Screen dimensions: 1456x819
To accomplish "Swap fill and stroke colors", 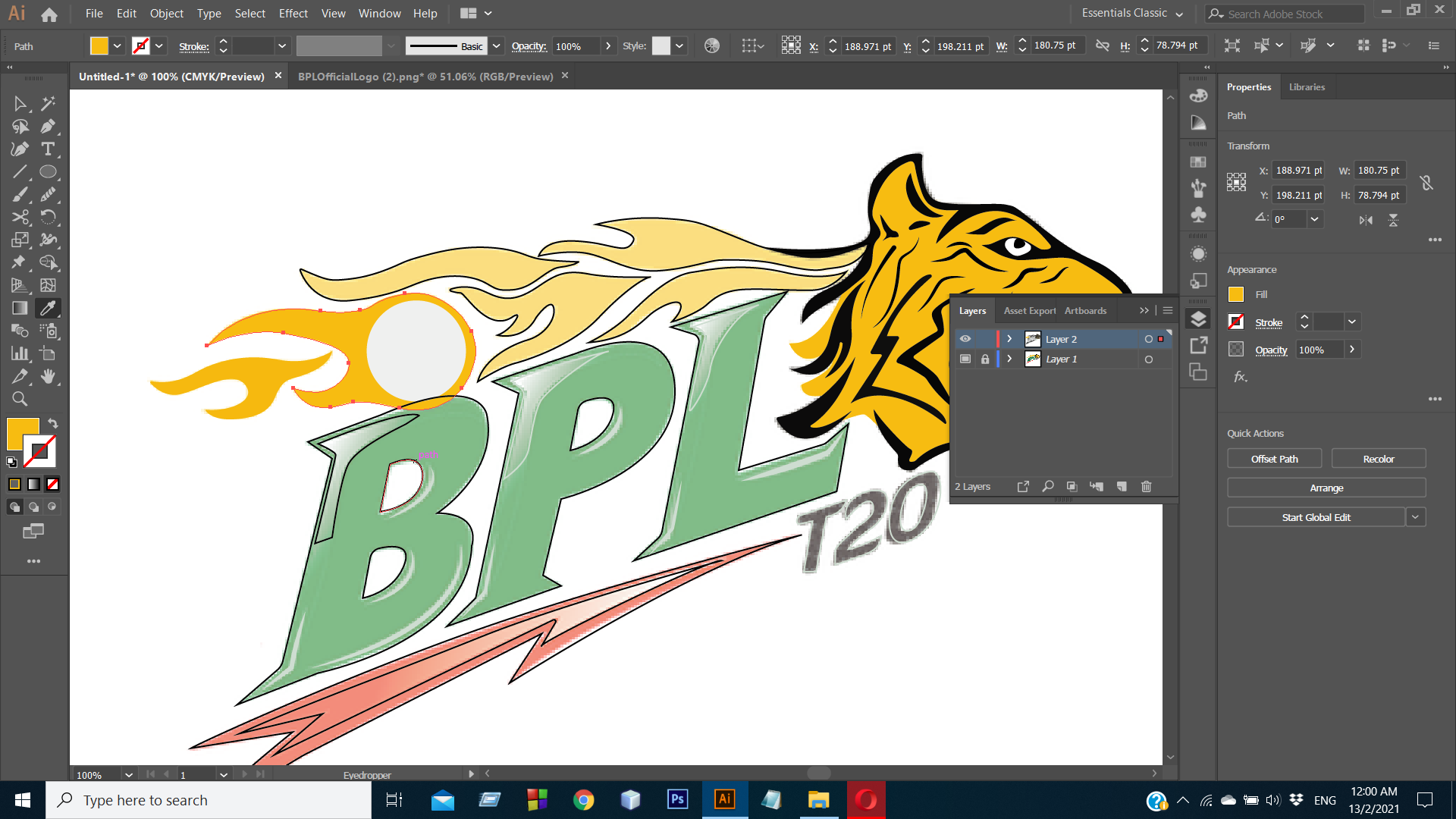I will point(53,424).
